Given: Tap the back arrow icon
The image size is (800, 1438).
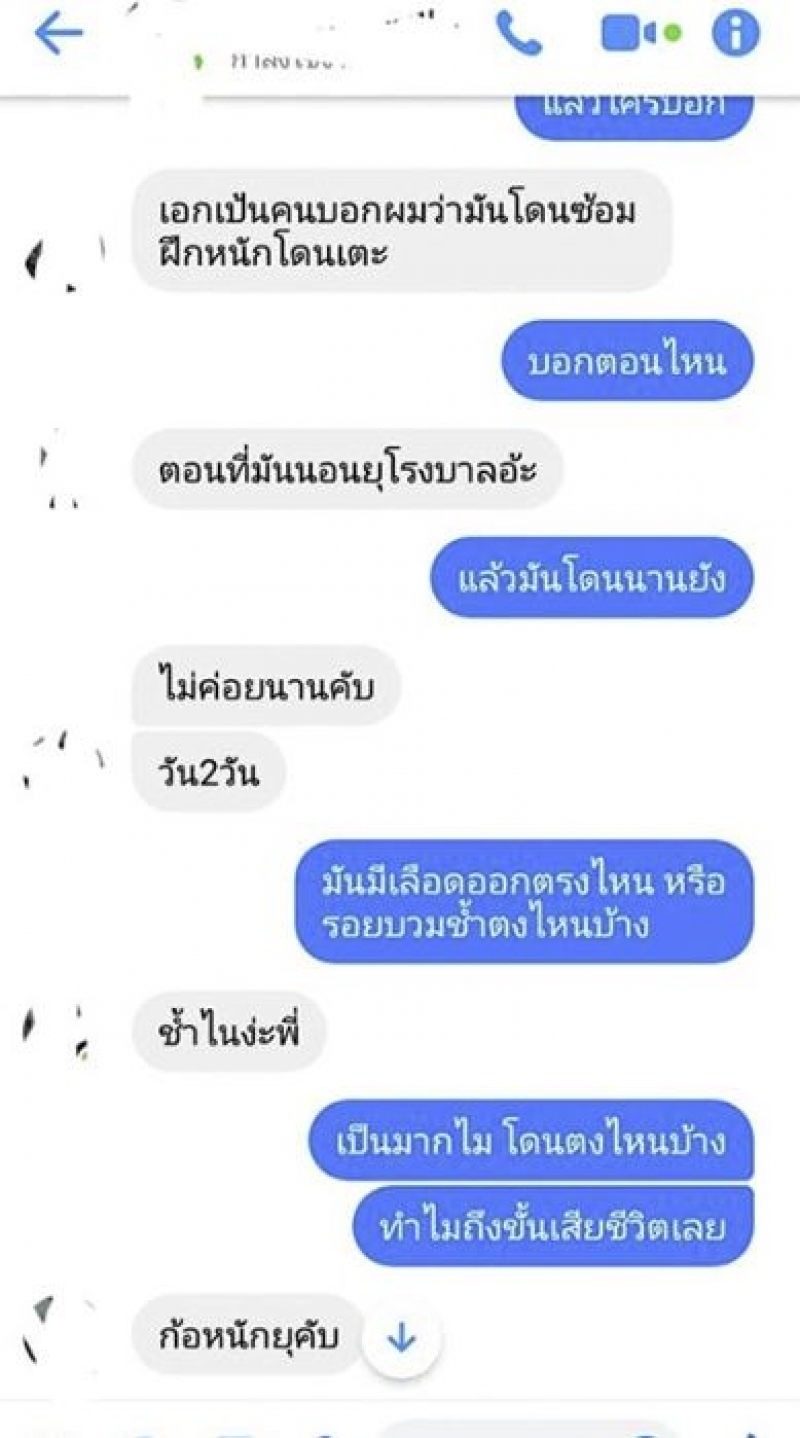Looking at the screenshot, I should [58, 34].
